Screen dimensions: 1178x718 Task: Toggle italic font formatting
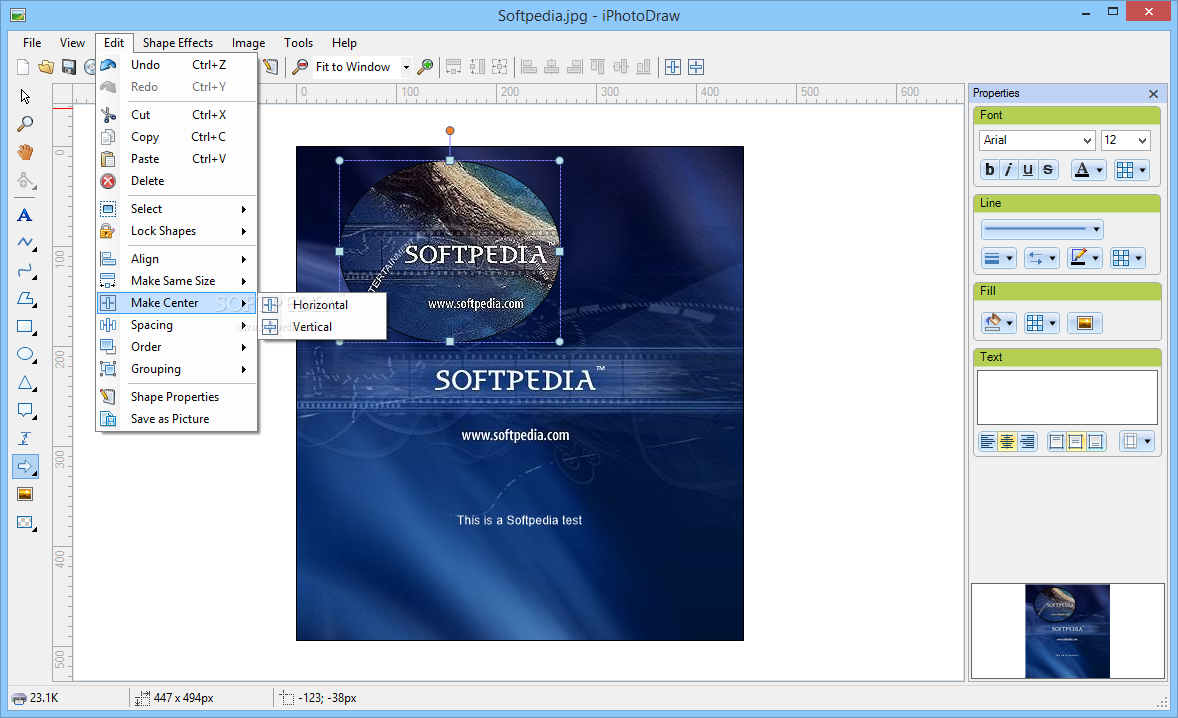point(1009,170)
